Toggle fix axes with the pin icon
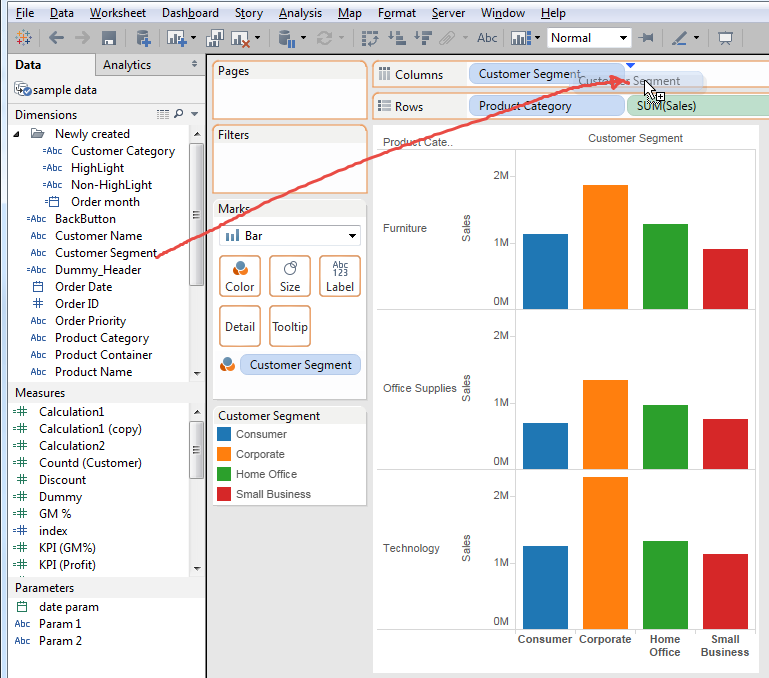 tap(646, 38)
